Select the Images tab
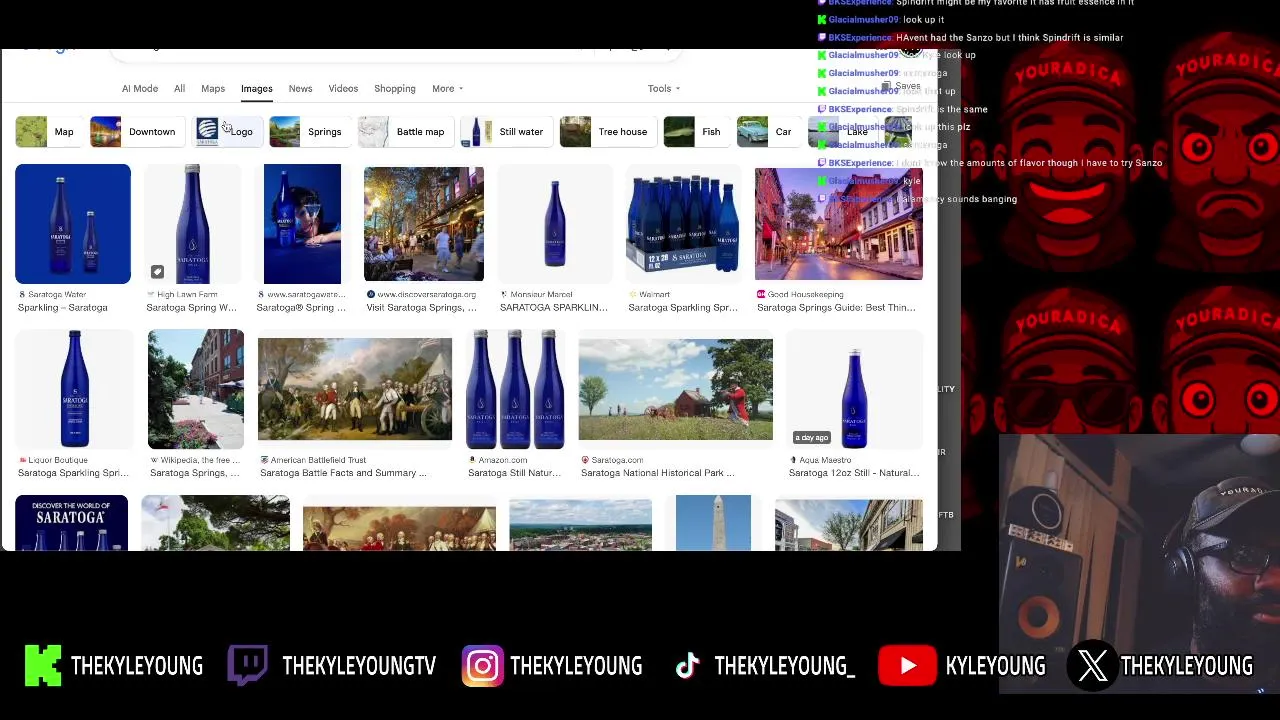The width and height of the screenshot is (1280, 720). pos(256,89)
